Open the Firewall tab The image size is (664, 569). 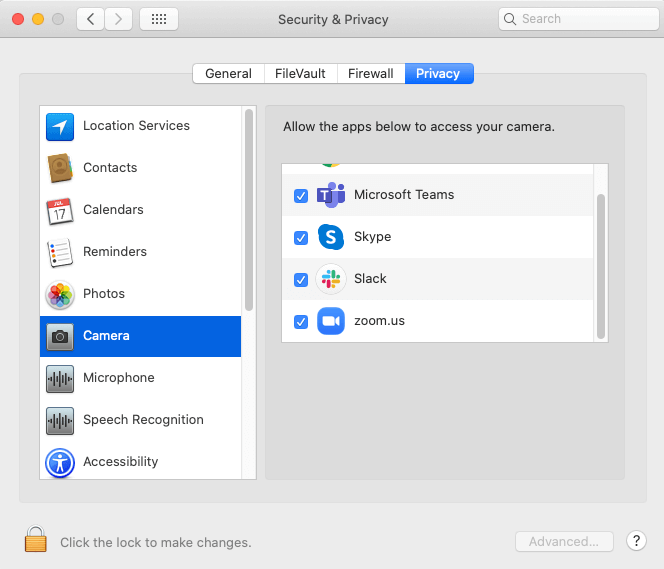coord(371,74)
